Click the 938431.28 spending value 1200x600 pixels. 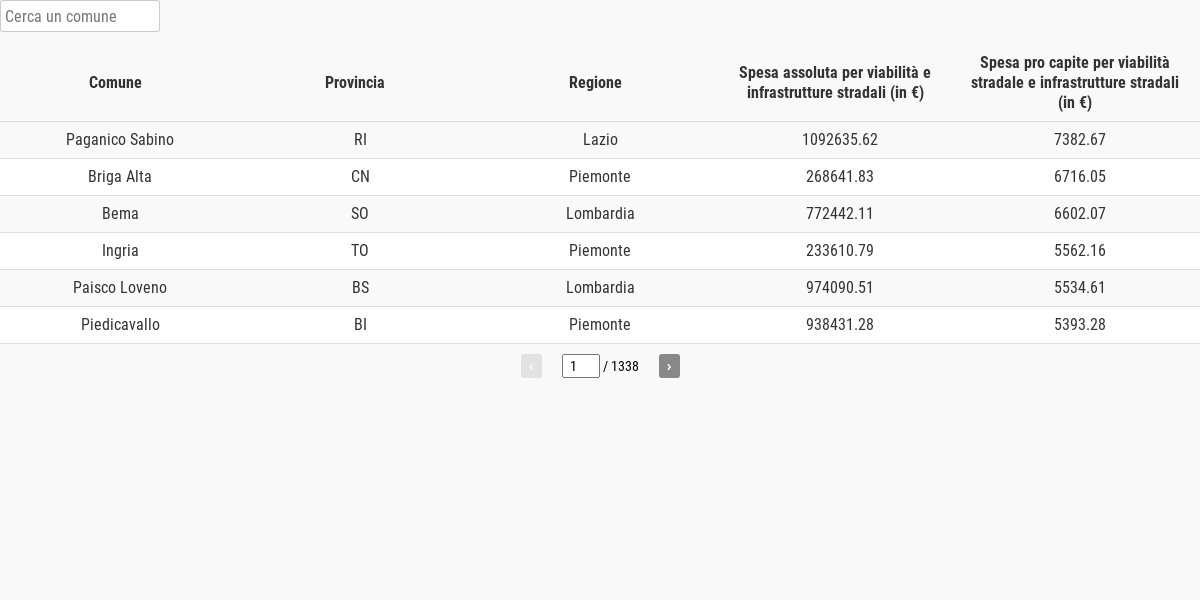840,325
